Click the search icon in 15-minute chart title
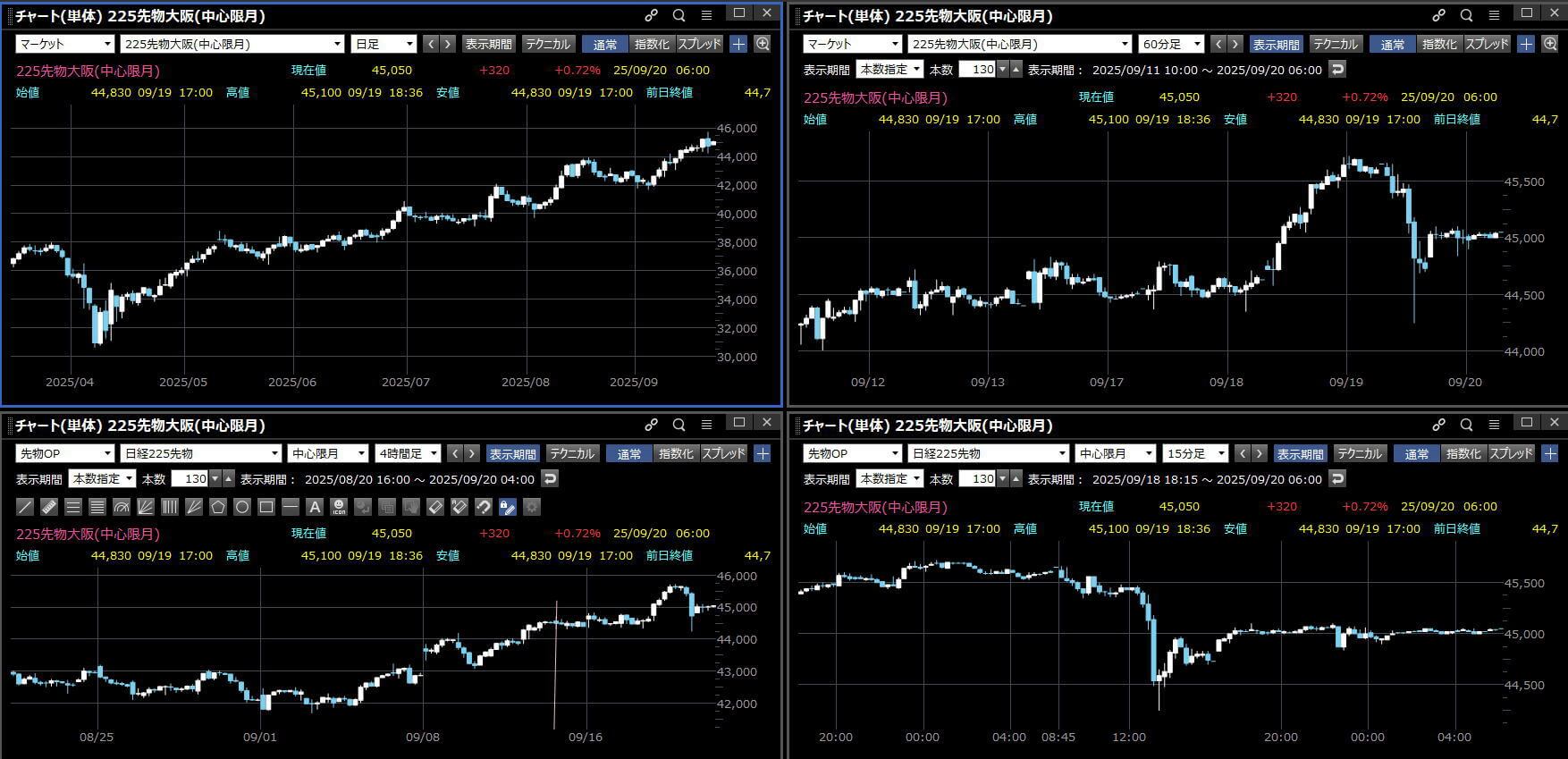 1466,425
